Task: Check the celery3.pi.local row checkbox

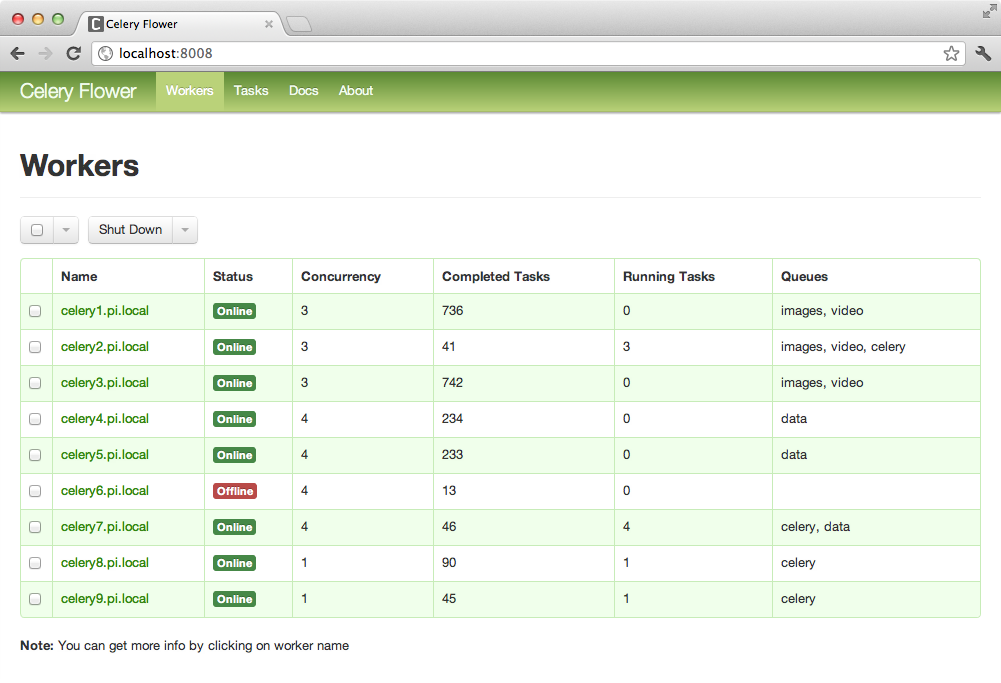Action: [x=35, y=383]
